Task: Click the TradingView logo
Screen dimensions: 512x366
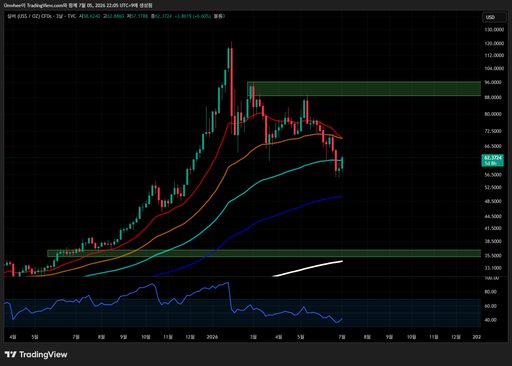Action: (x=36, y=354)
